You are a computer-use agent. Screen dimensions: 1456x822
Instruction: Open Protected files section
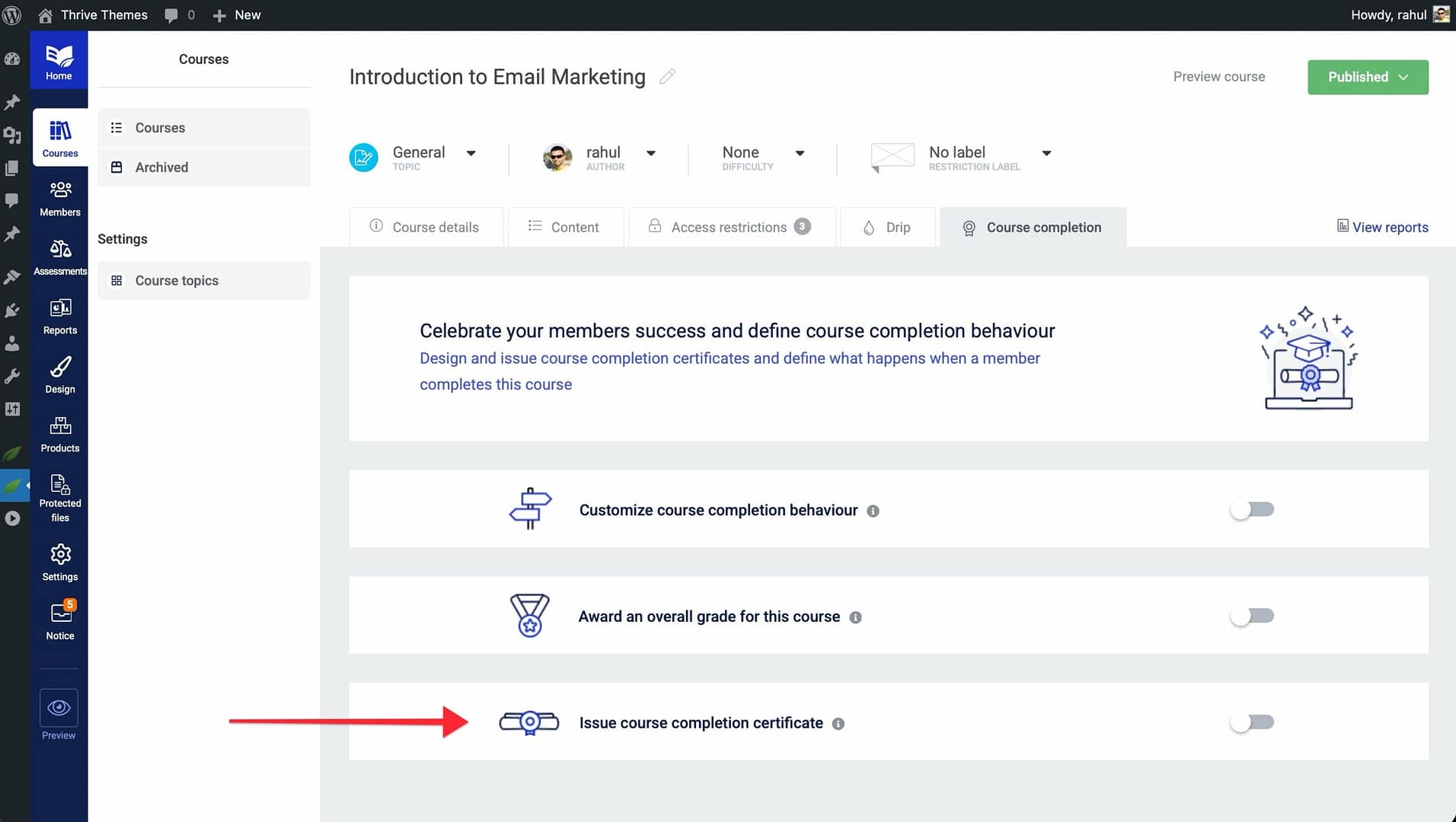pyautogui.click(x=59, y=498)
